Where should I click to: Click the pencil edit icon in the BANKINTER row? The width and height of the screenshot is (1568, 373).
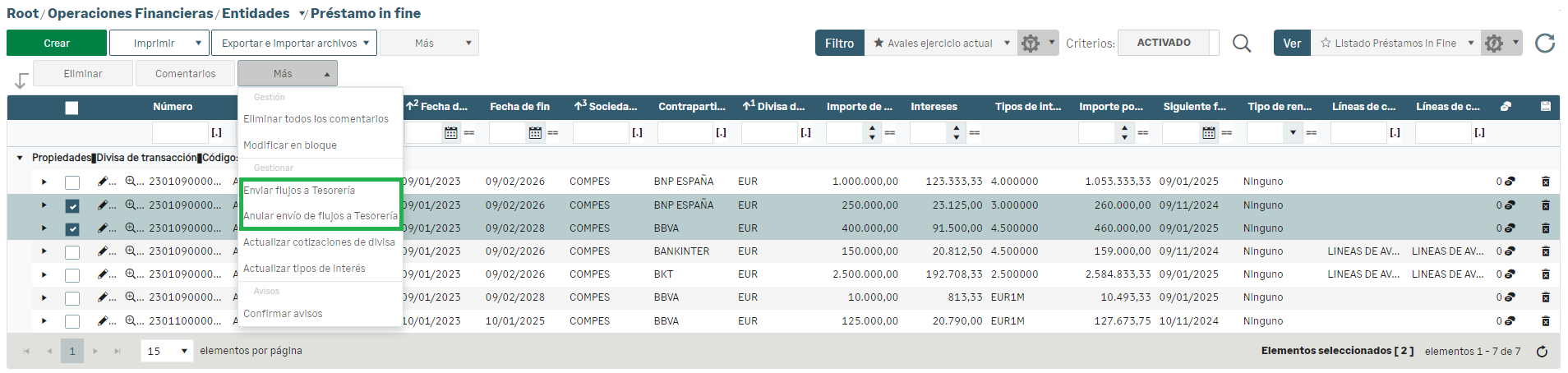click(103, 251)
